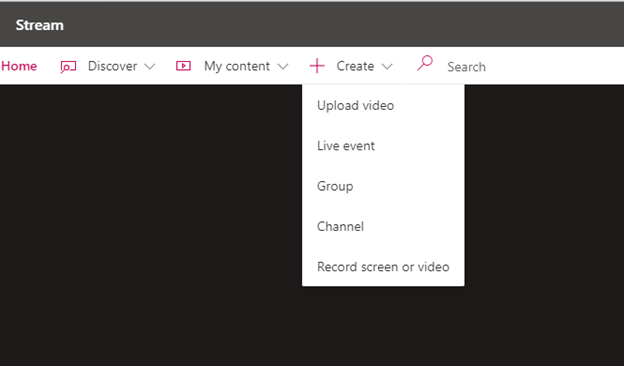Expand the Discover chevron
625x367 pixels.
tap(149, 67)
